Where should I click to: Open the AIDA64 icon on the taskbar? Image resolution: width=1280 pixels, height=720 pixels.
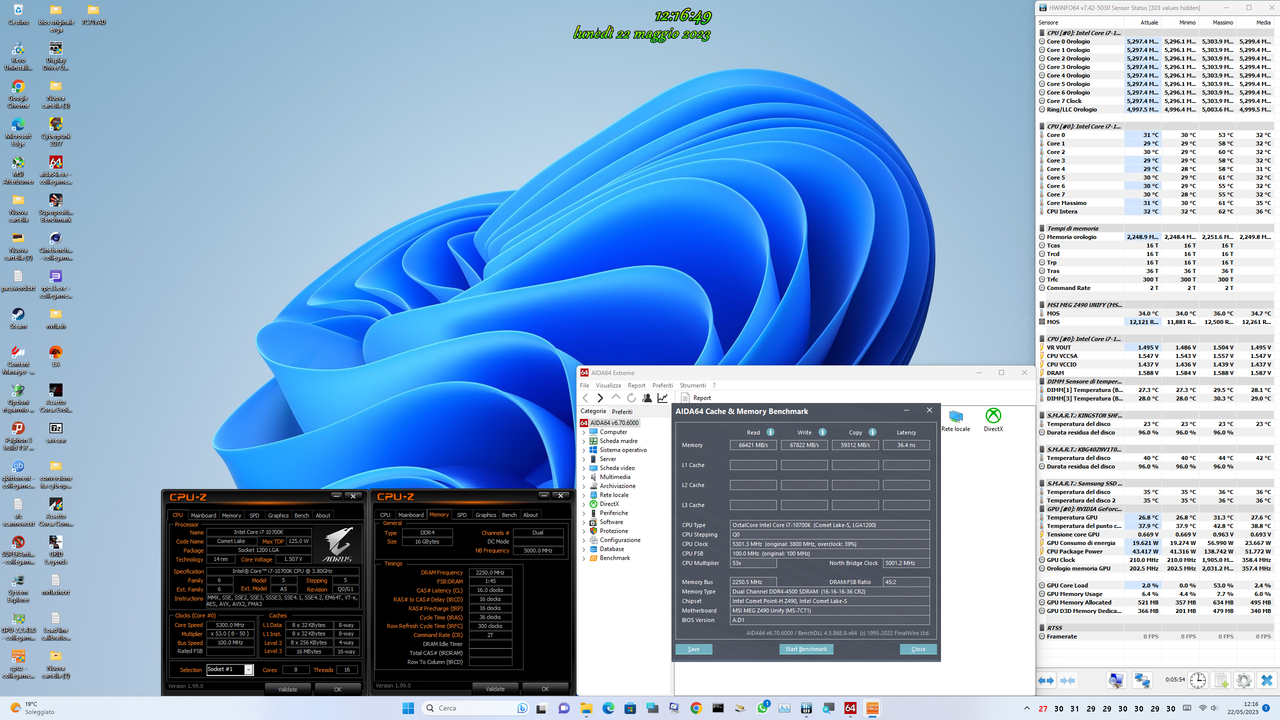point(850,708)
